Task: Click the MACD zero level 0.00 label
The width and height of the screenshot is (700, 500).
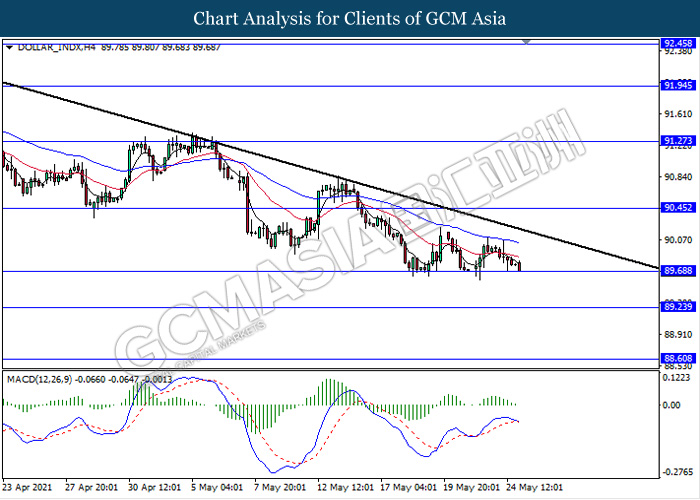Action: click(672, 405)
